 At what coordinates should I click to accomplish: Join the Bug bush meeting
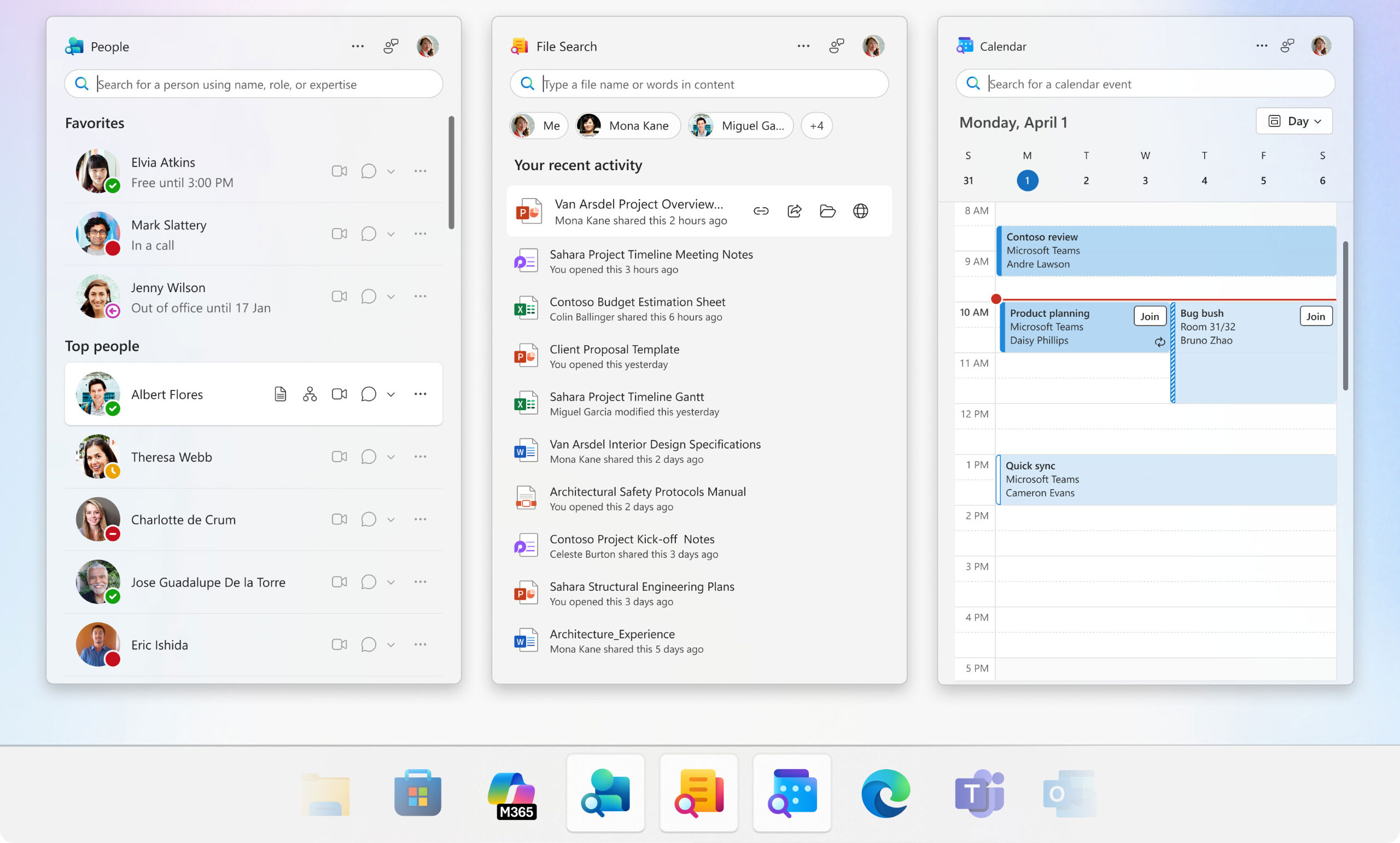click(x=1316, y=316)
